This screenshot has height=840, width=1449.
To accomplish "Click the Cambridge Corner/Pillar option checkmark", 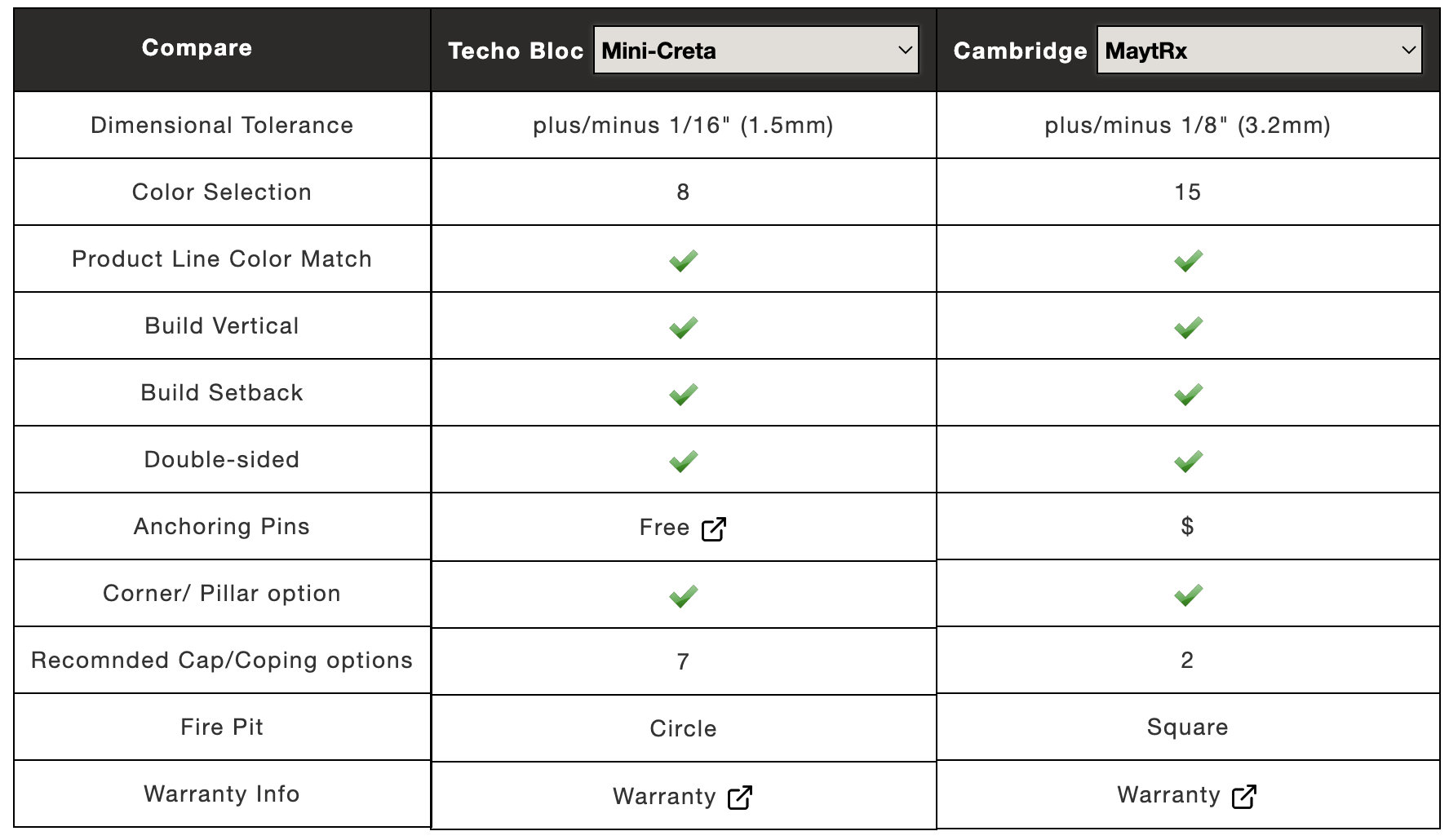I will [1189, 595].
